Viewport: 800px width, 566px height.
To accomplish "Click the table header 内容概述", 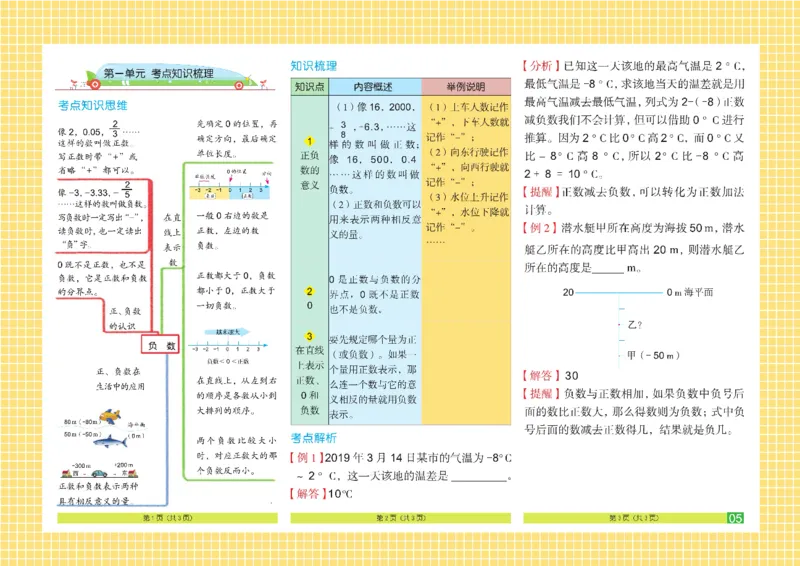I will click(375, 87).
